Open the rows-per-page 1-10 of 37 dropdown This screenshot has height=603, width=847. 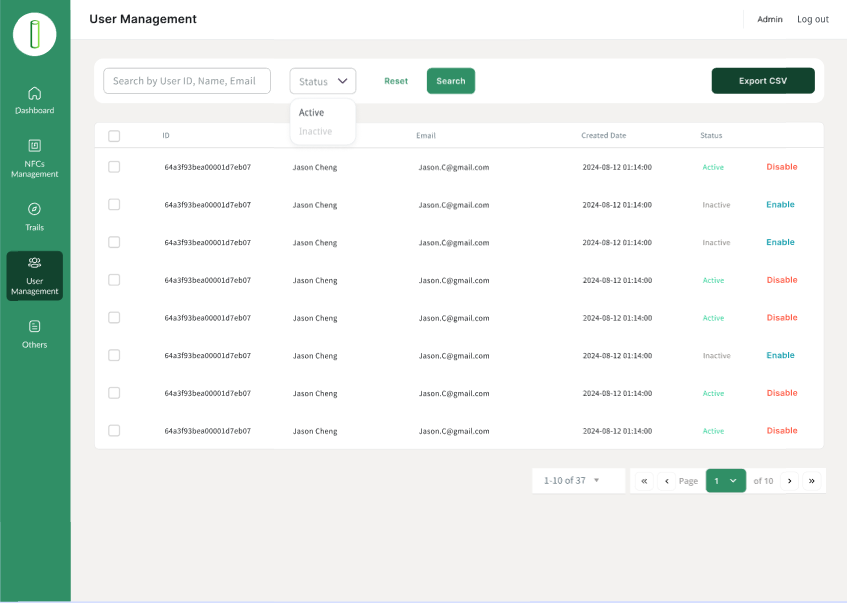point(578,481)
